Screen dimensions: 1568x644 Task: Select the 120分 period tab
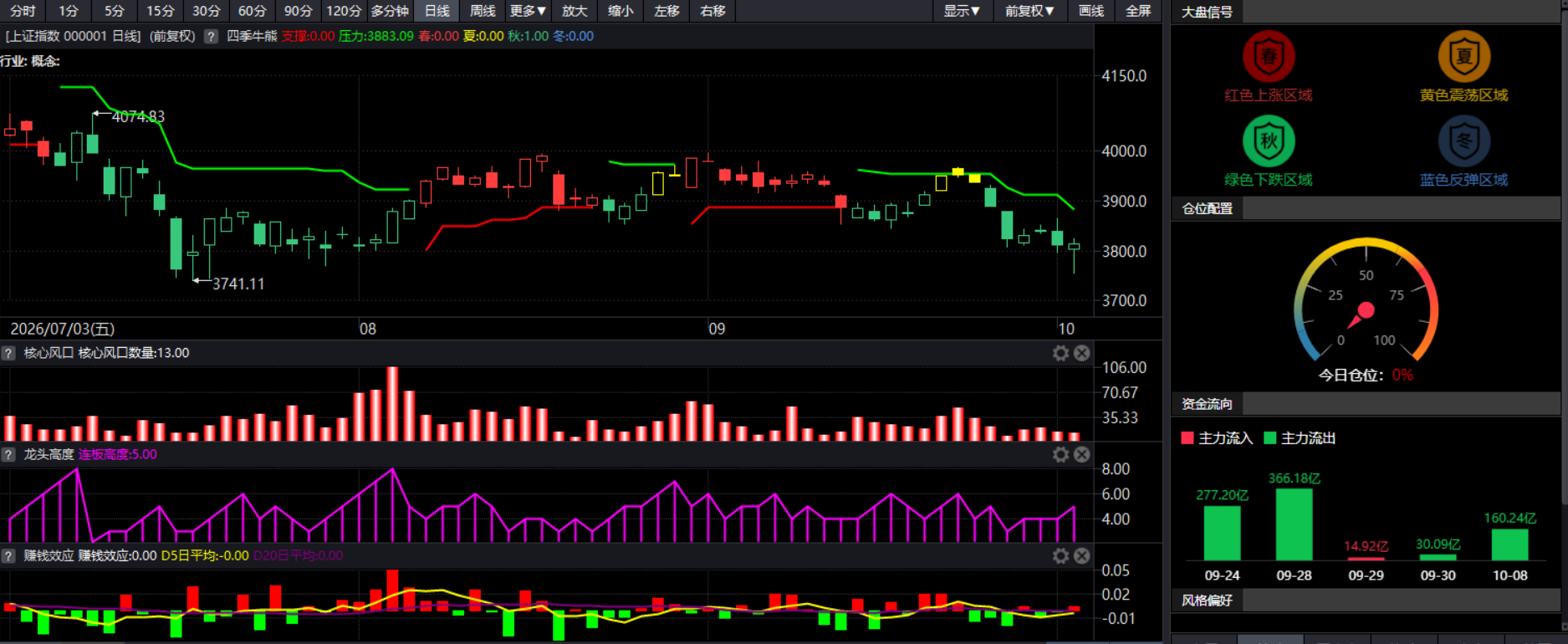point(344,11)
